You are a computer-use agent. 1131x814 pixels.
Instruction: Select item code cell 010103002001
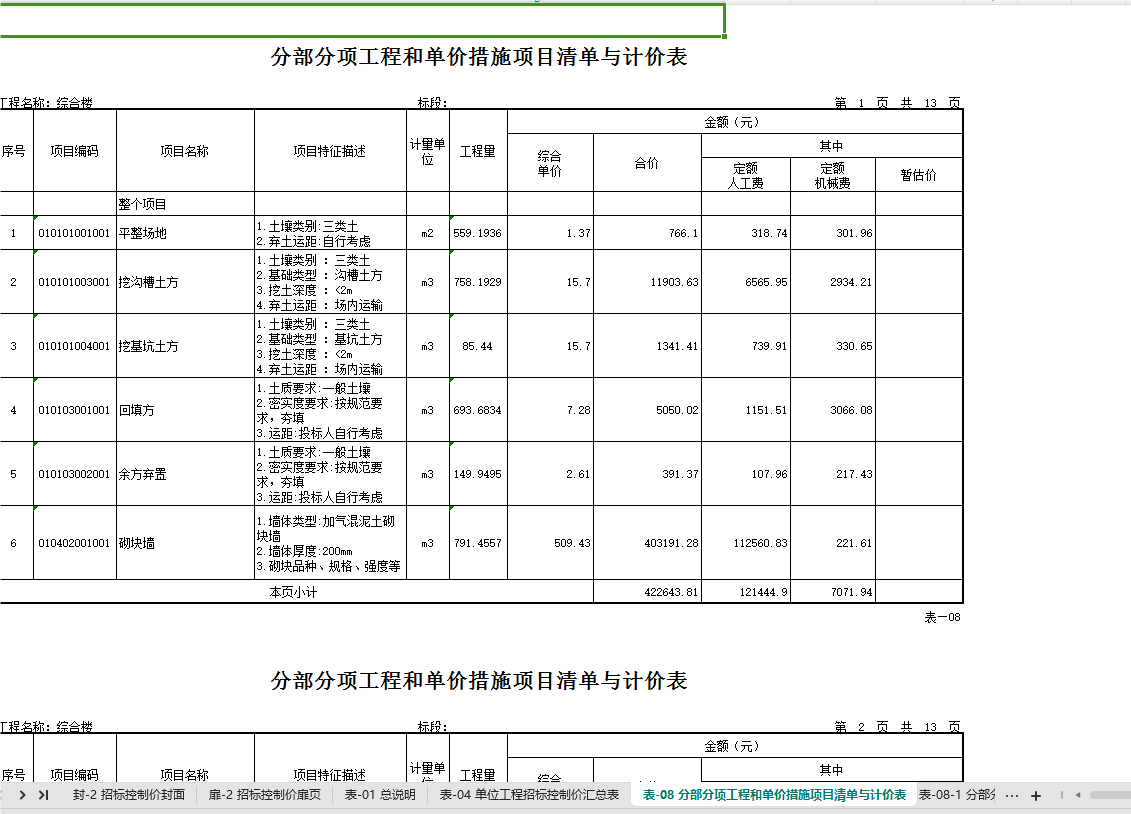pyautogui.click(x=74, y=474)
